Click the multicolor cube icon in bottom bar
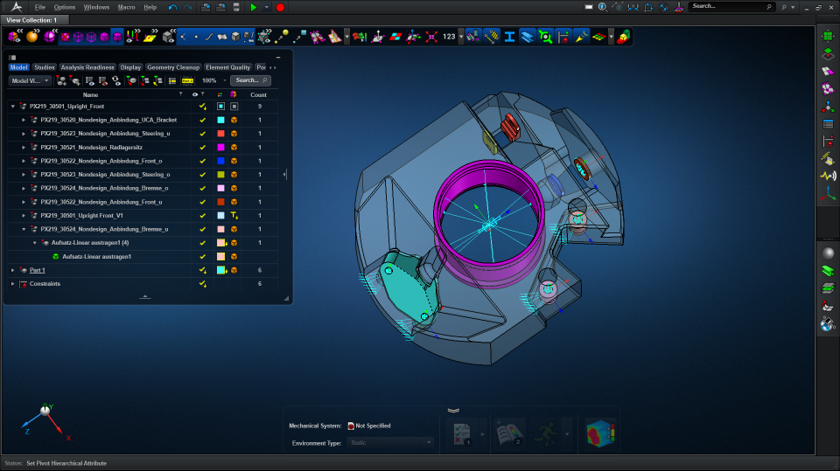The image size is (840, 471). [600, 432]
